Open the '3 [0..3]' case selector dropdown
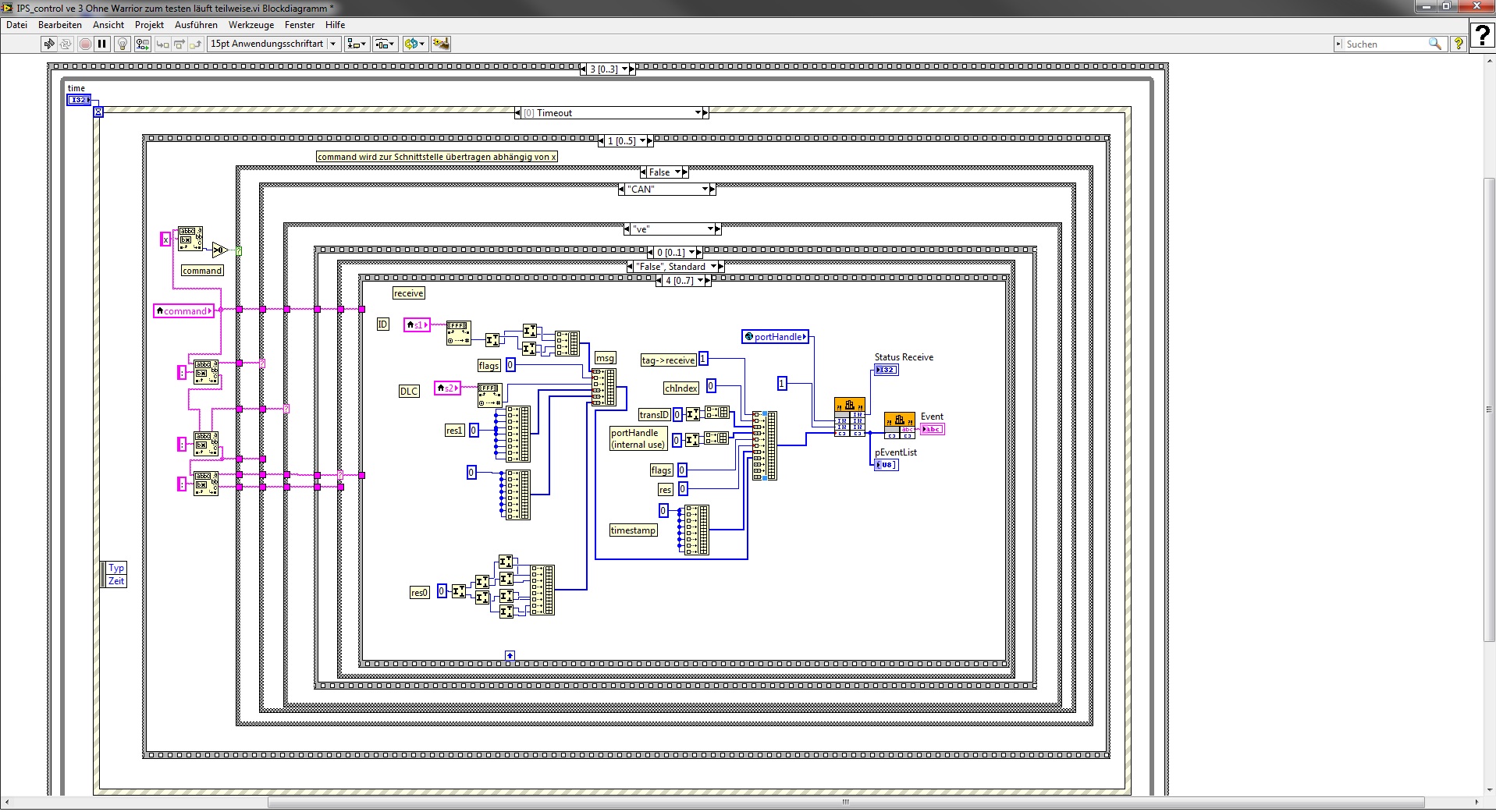Image resolution: width=1496 pixels, height=812 pixels. (x=624, y=69)
